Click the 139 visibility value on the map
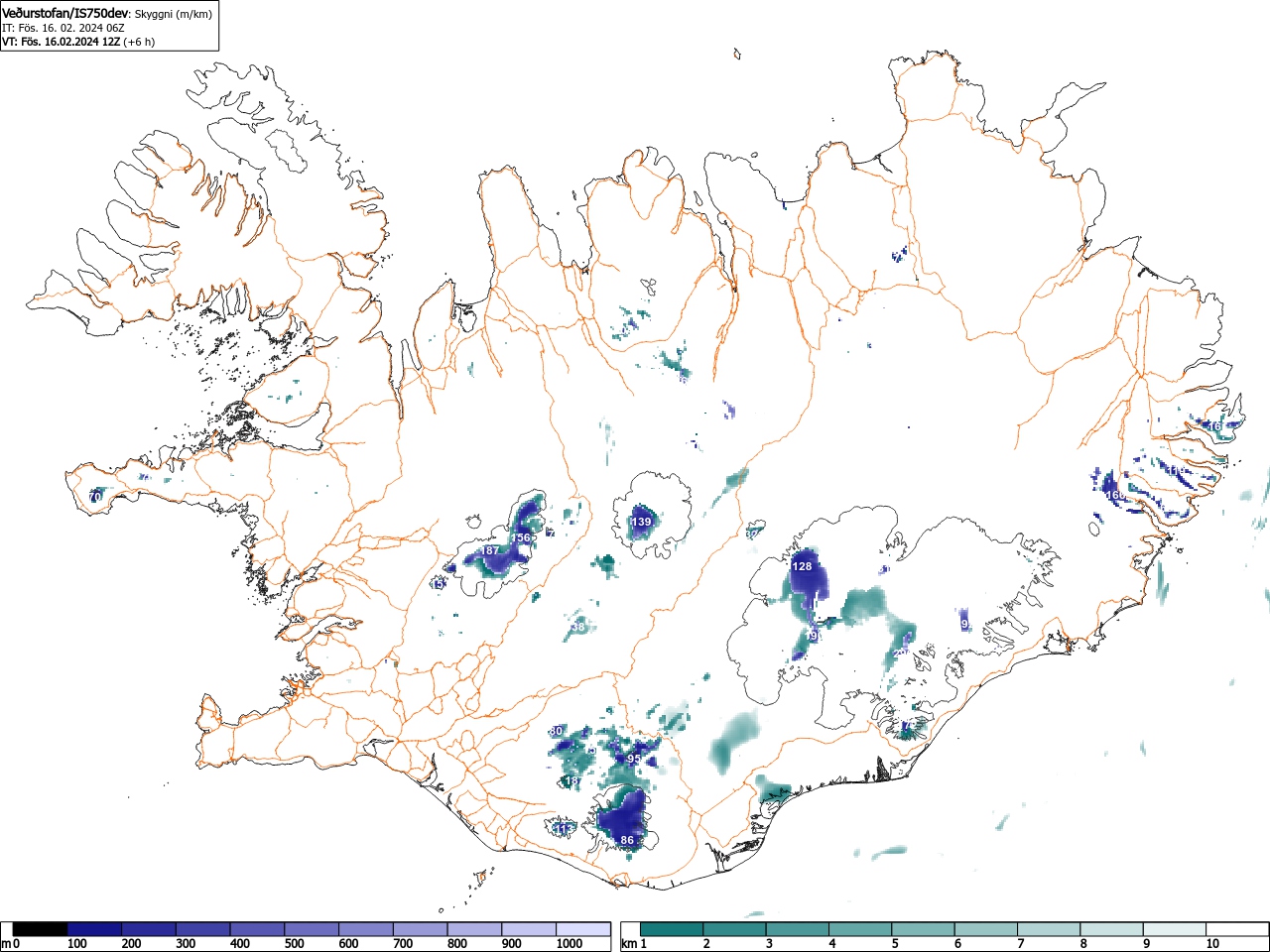 [642, 522]
